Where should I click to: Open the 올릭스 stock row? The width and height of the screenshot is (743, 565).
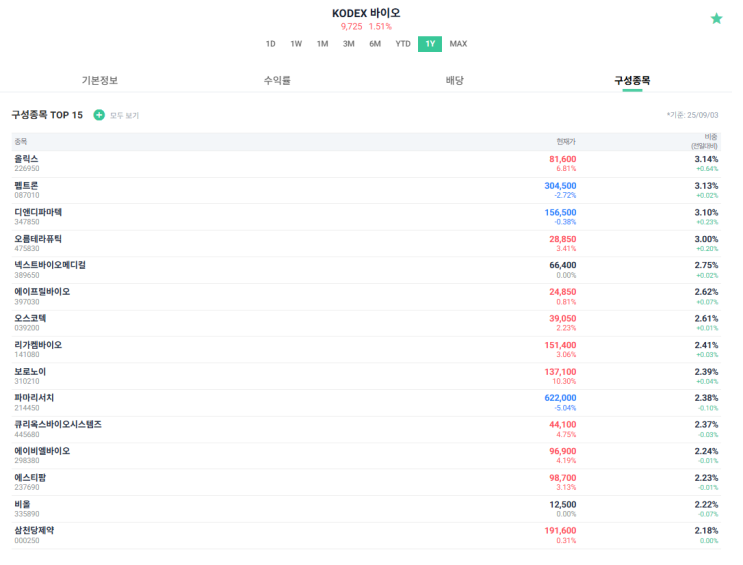pos(366,164)
